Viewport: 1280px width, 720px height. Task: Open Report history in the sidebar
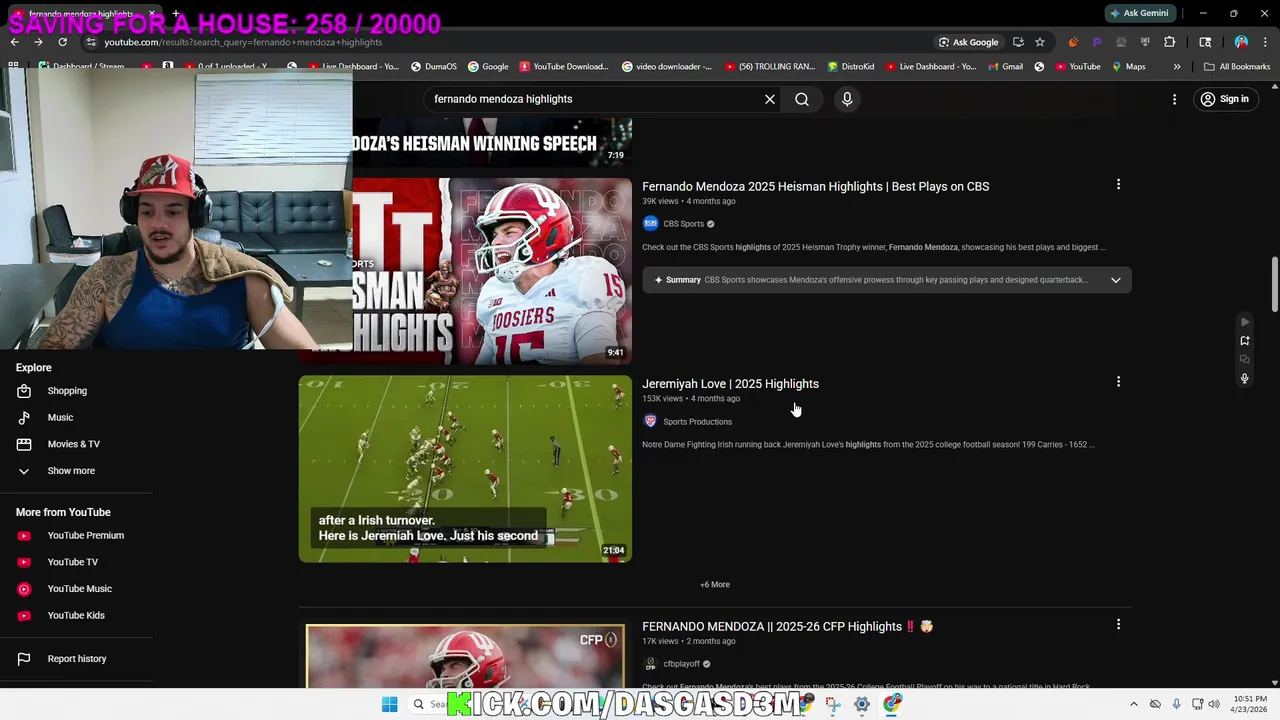point(76,659)
